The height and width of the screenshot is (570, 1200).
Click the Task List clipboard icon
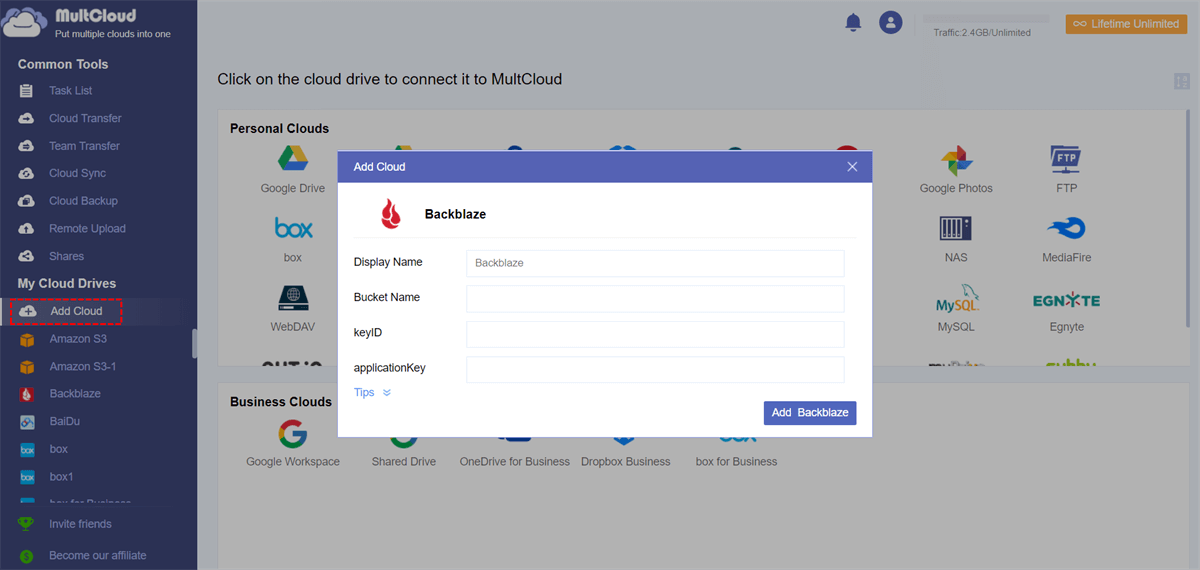[27, 91]
